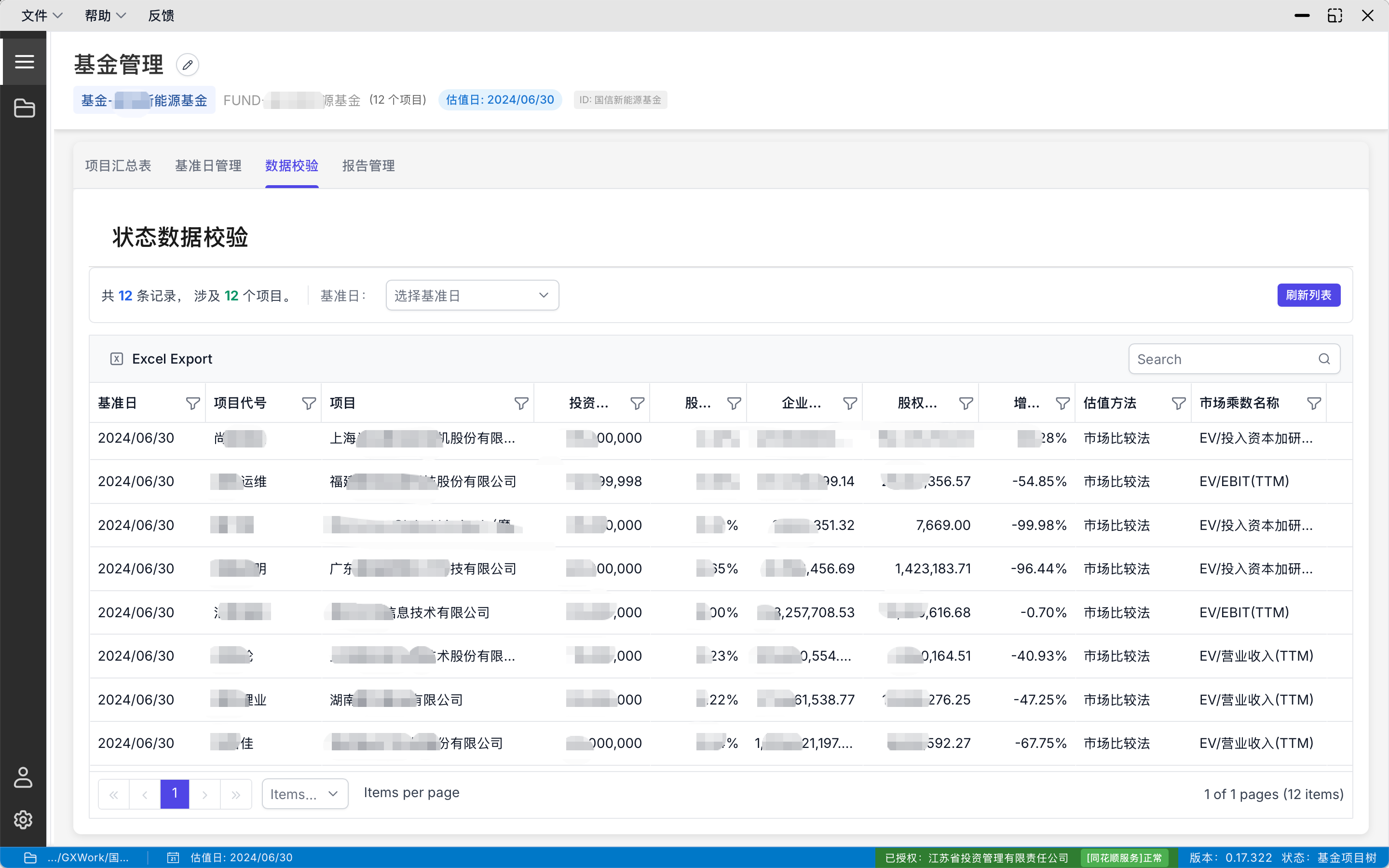Click the last page double arrow
Image resolution: width=1389 pixels, height=868 pixels.
(x=236, y=794)
